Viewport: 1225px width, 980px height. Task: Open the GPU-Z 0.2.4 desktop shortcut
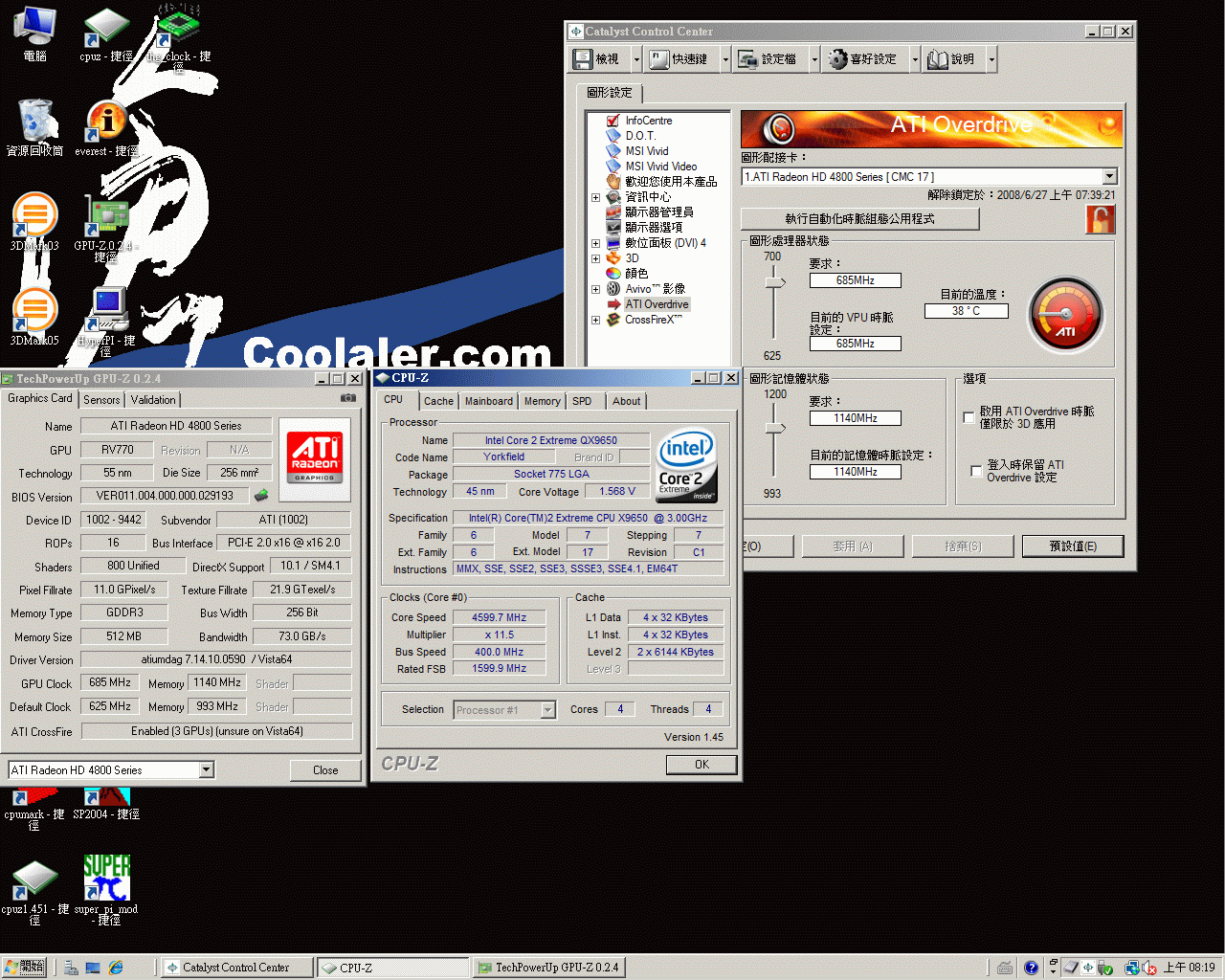point(106,228)
